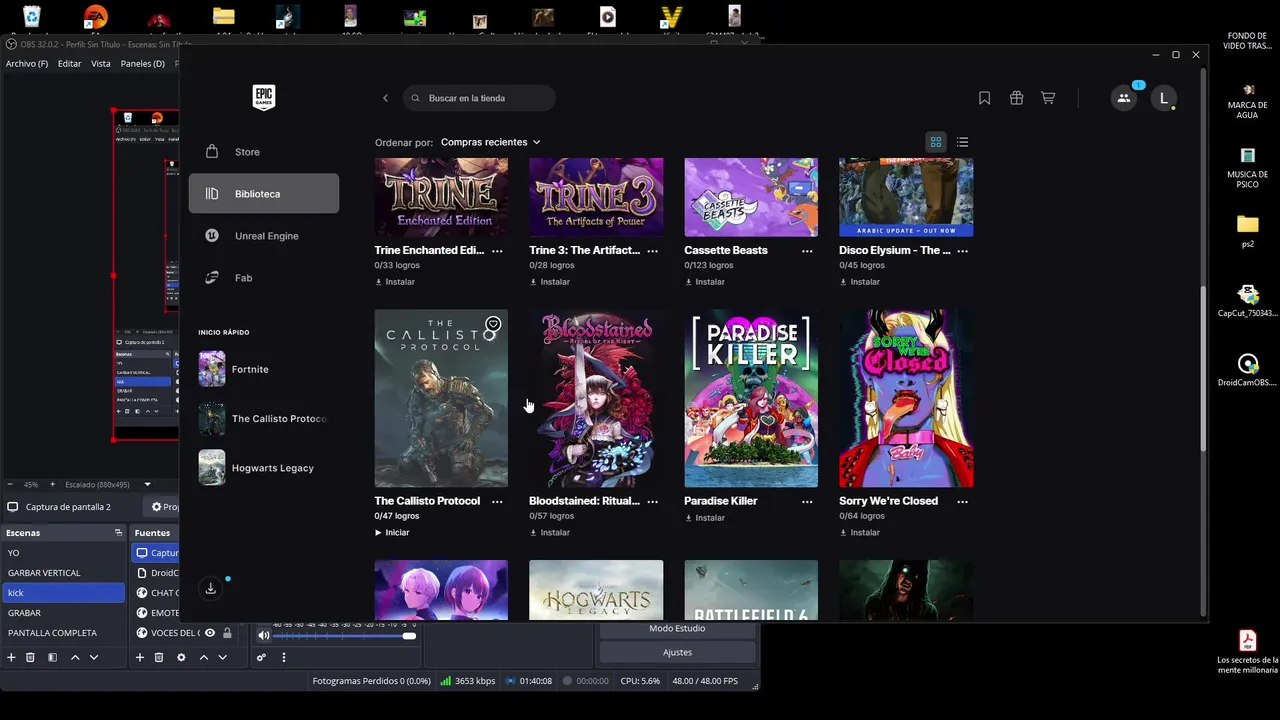Open options for The Callisto Protocol
The image size is (1280, 720).
[x=497, y=502]
